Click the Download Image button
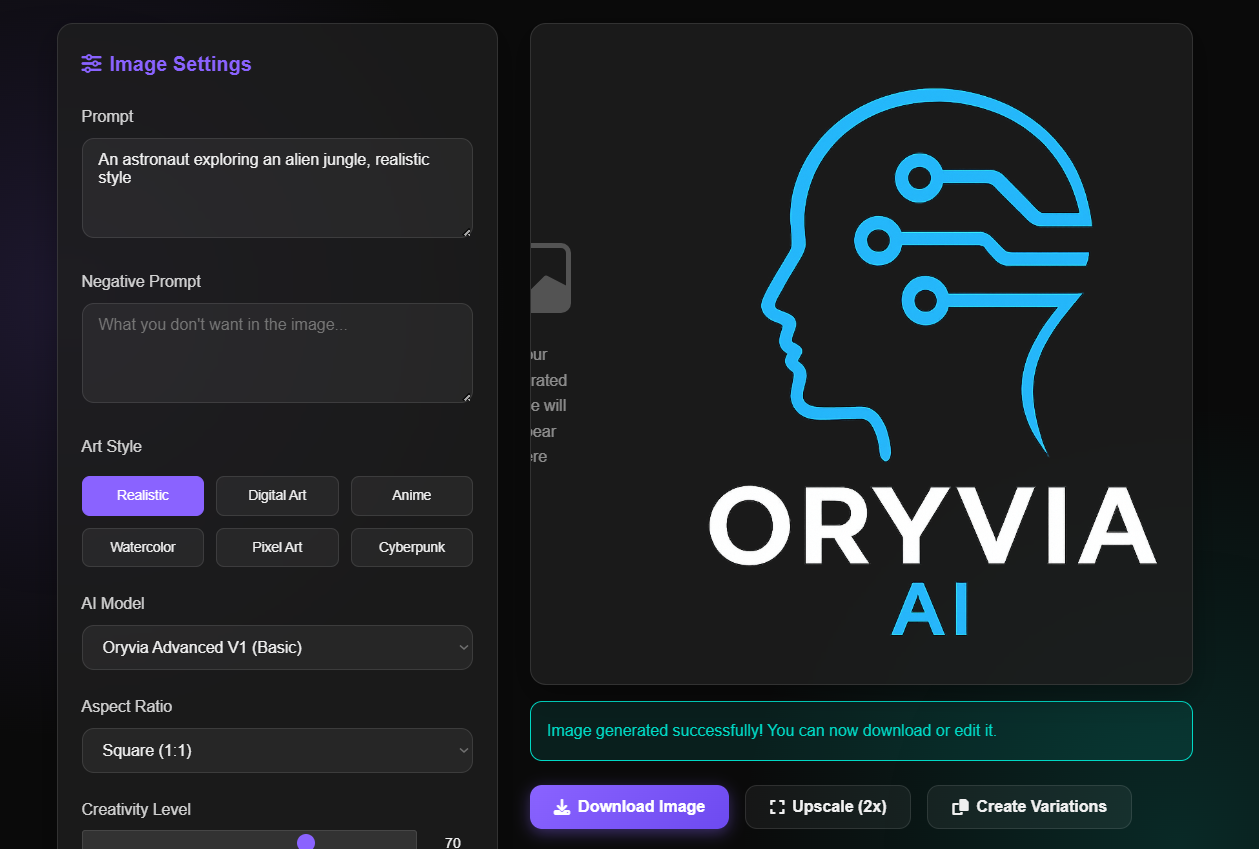 click(x=629, y=807)
